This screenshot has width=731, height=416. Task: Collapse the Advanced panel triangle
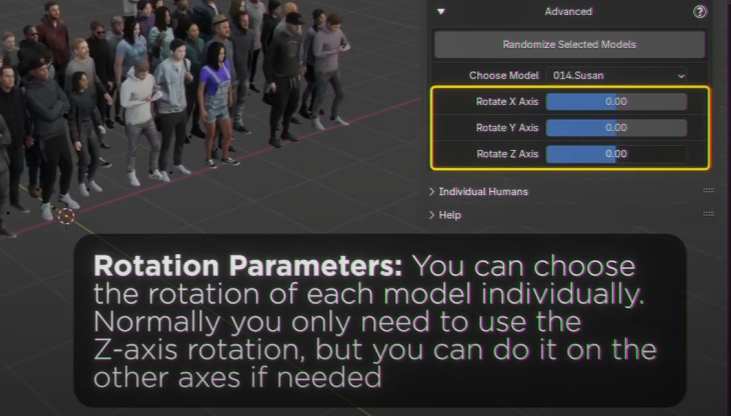click(x=441, y=12)
